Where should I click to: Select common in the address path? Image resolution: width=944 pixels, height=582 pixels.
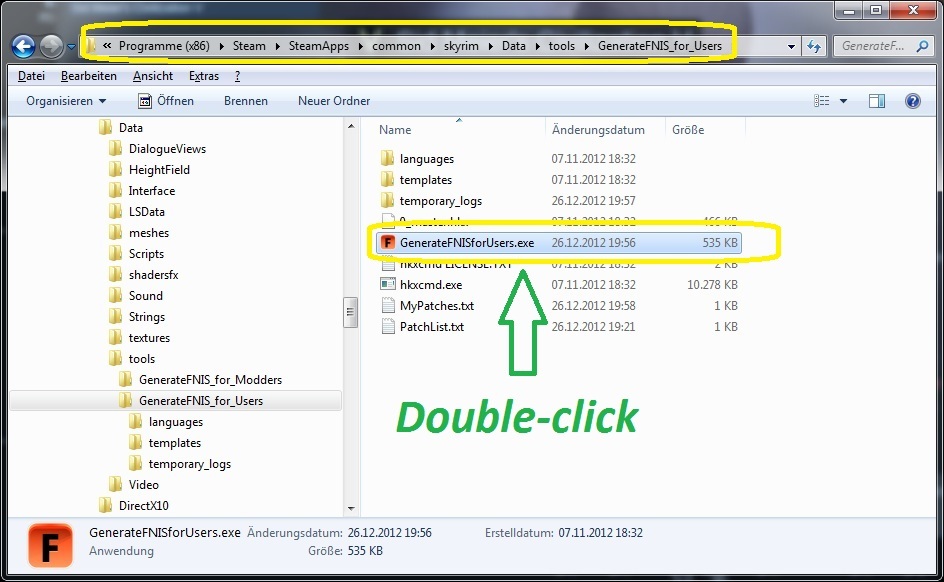pos(396,46)
